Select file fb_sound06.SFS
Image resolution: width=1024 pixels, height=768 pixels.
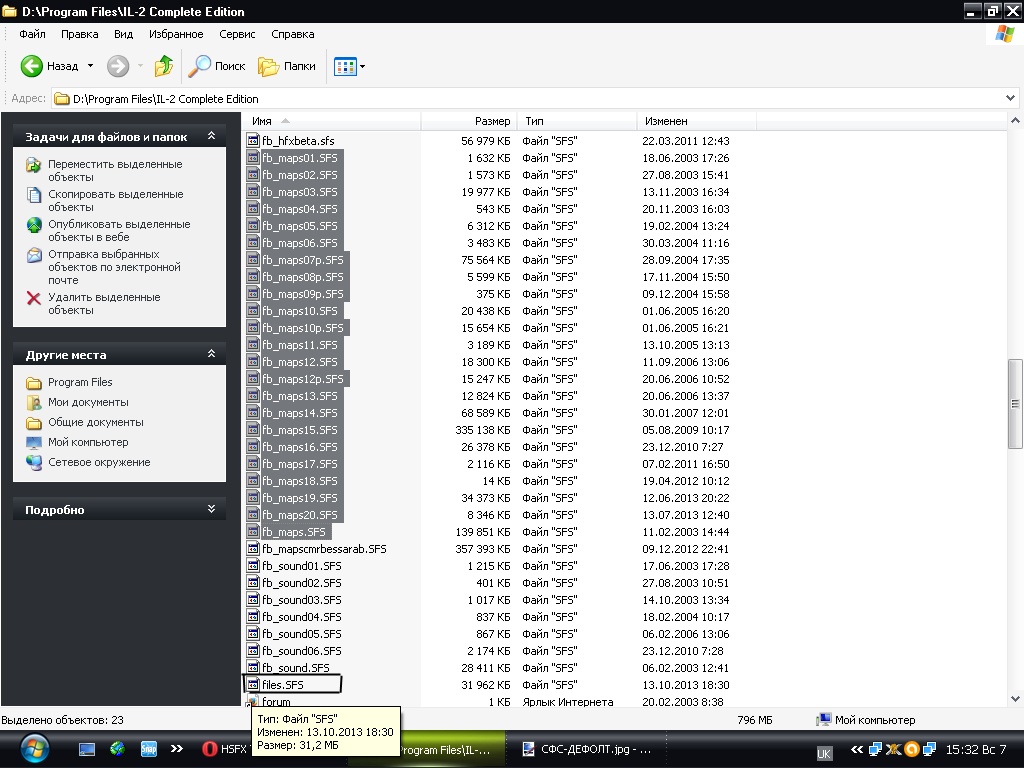(x=302, y=651)
